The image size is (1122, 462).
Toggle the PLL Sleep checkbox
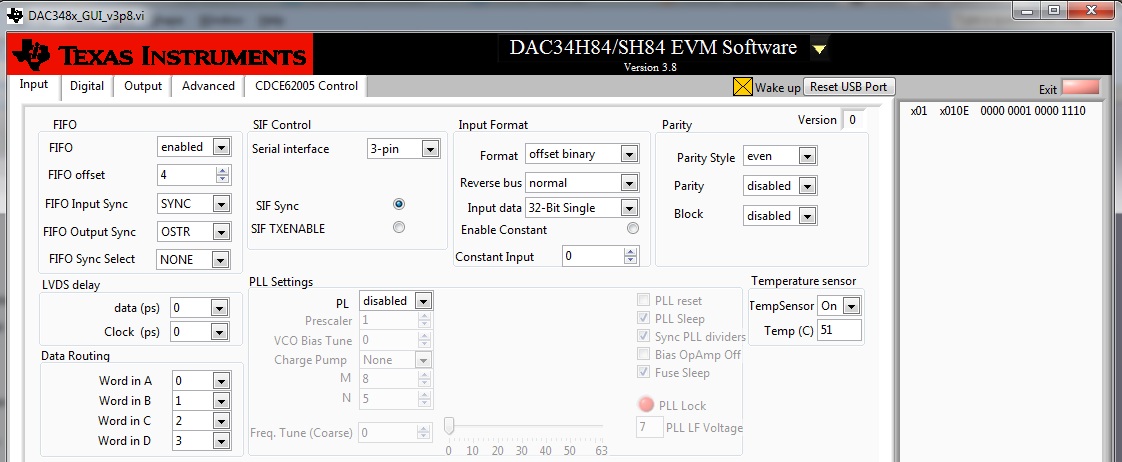click(x=643, y=318)
